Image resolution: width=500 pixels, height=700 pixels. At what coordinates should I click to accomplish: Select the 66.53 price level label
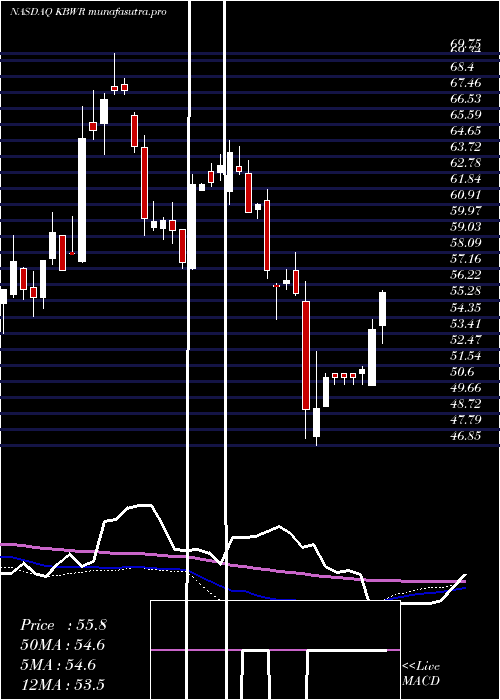point(466,99)
